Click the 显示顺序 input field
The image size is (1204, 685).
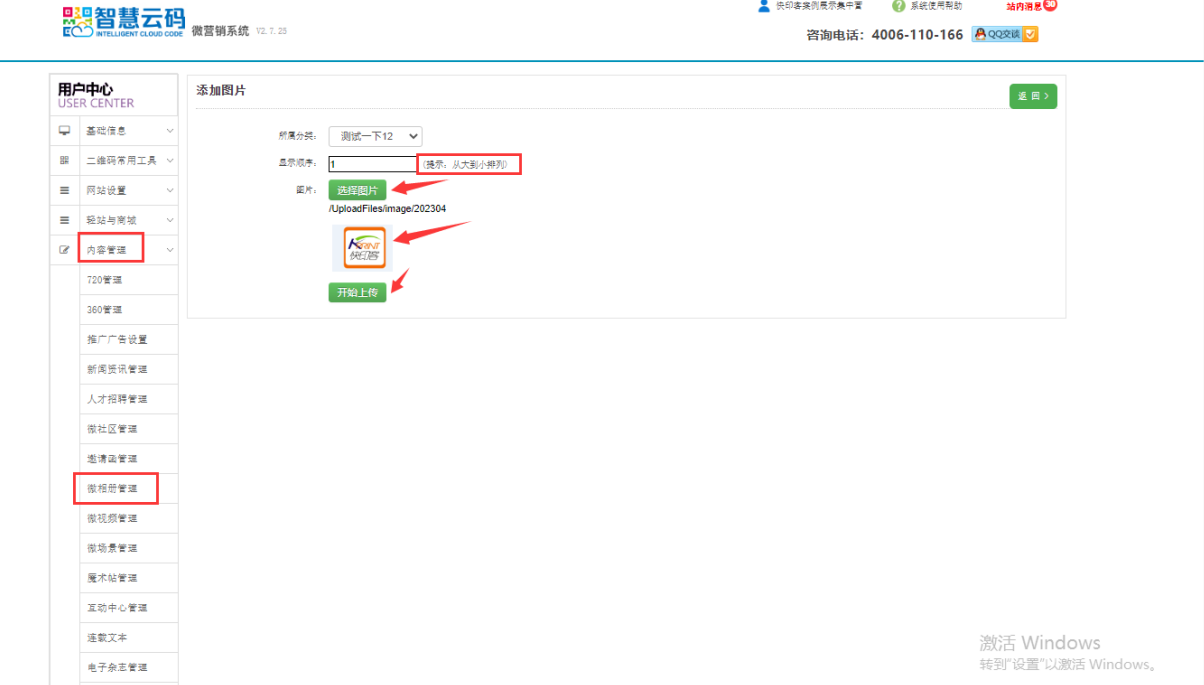372,164
